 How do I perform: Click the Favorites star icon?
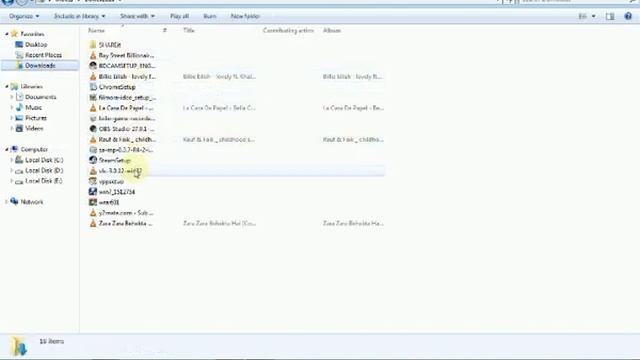click(14, 33)
